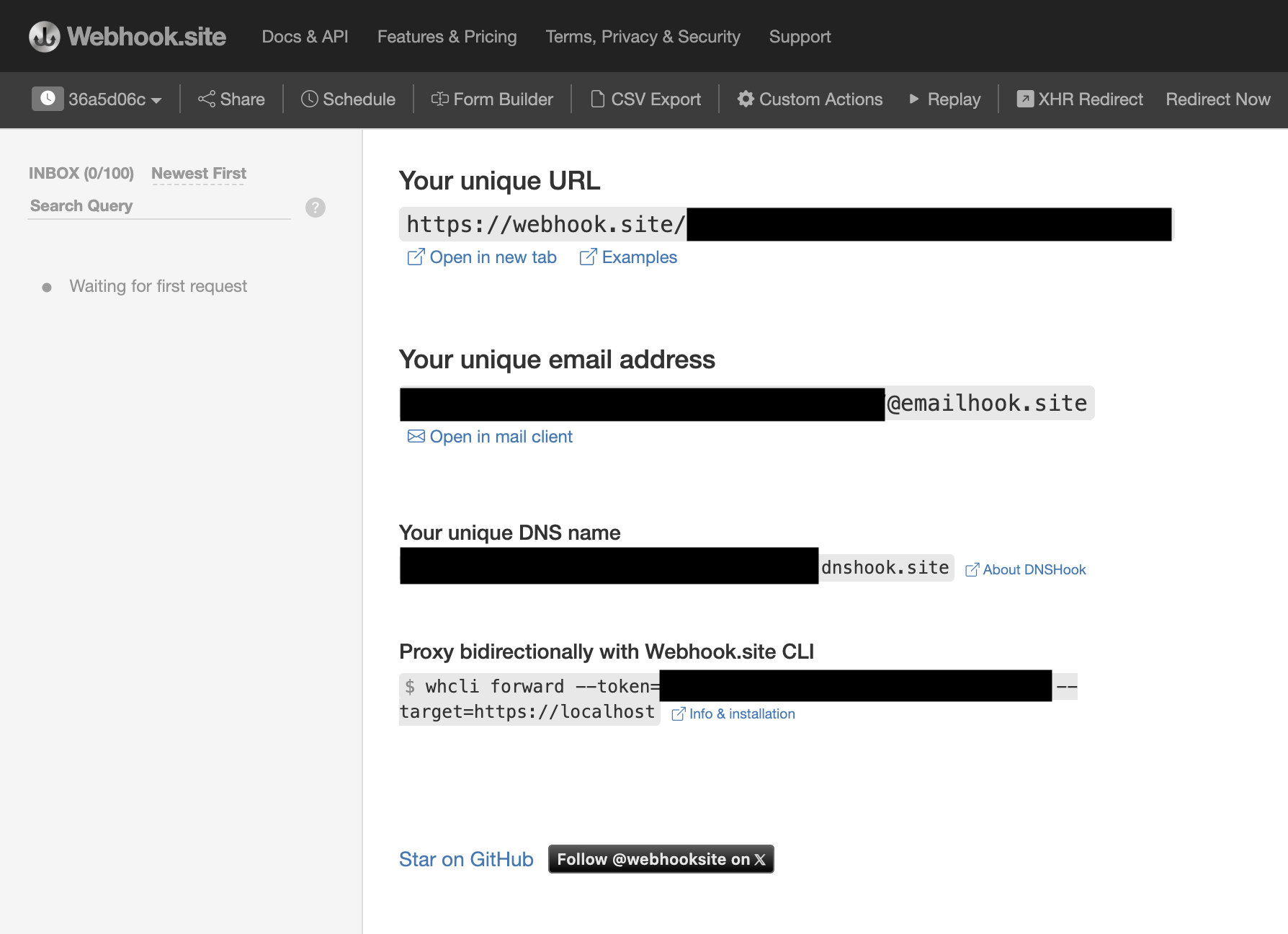Open About DNSHook link
Viewport: 1288px width, 934px height.
point(1026,569)
